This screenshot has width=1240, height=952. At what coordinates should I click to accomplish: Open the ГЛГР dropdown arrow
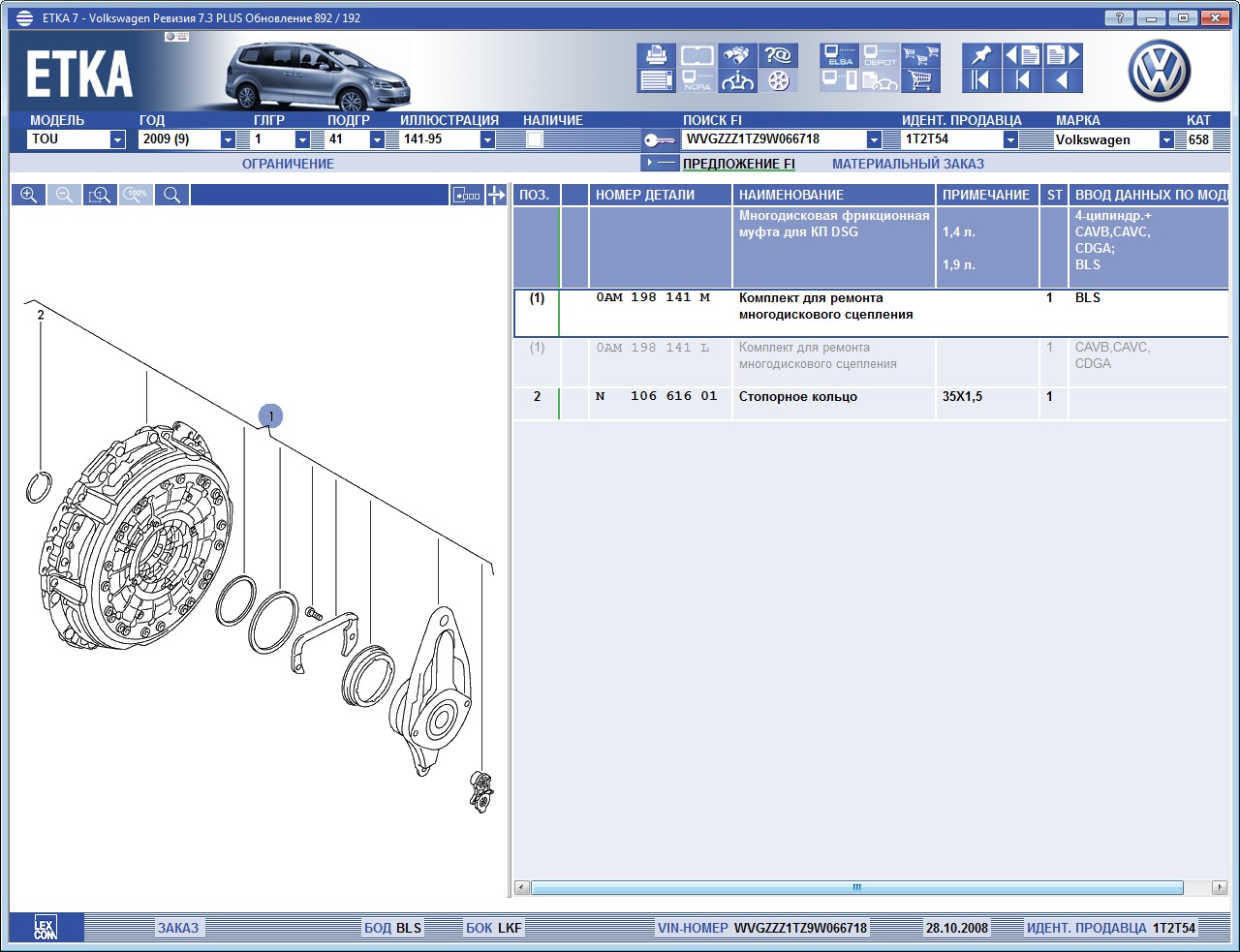pyautogui.click(x=302, y=139)
